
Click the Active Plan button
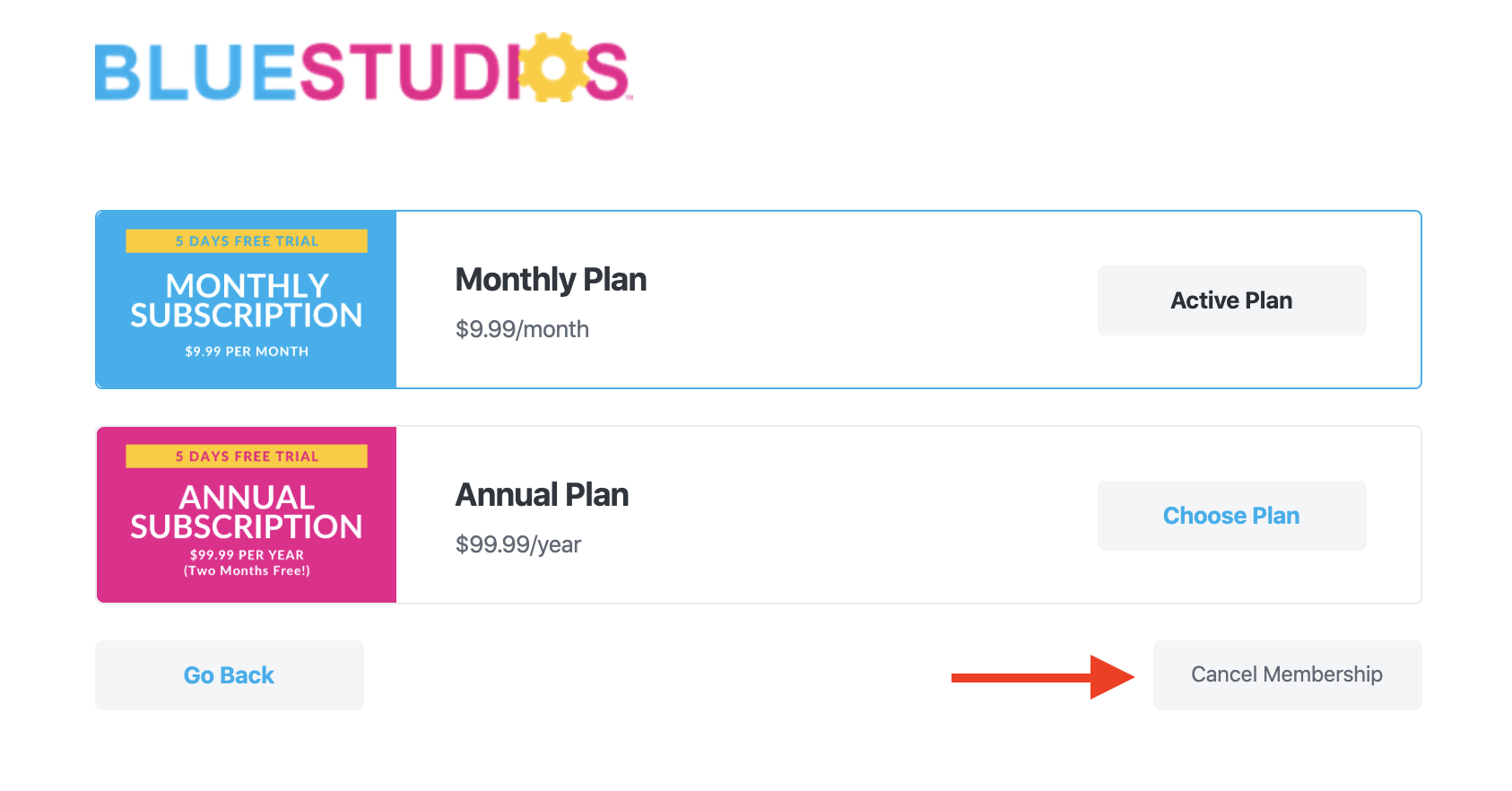point(1231,300)
